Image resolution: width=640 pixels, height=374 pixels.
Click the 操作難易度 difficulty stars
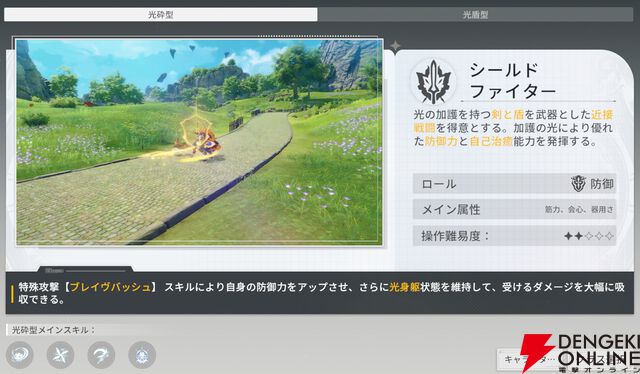pos(589,236)
